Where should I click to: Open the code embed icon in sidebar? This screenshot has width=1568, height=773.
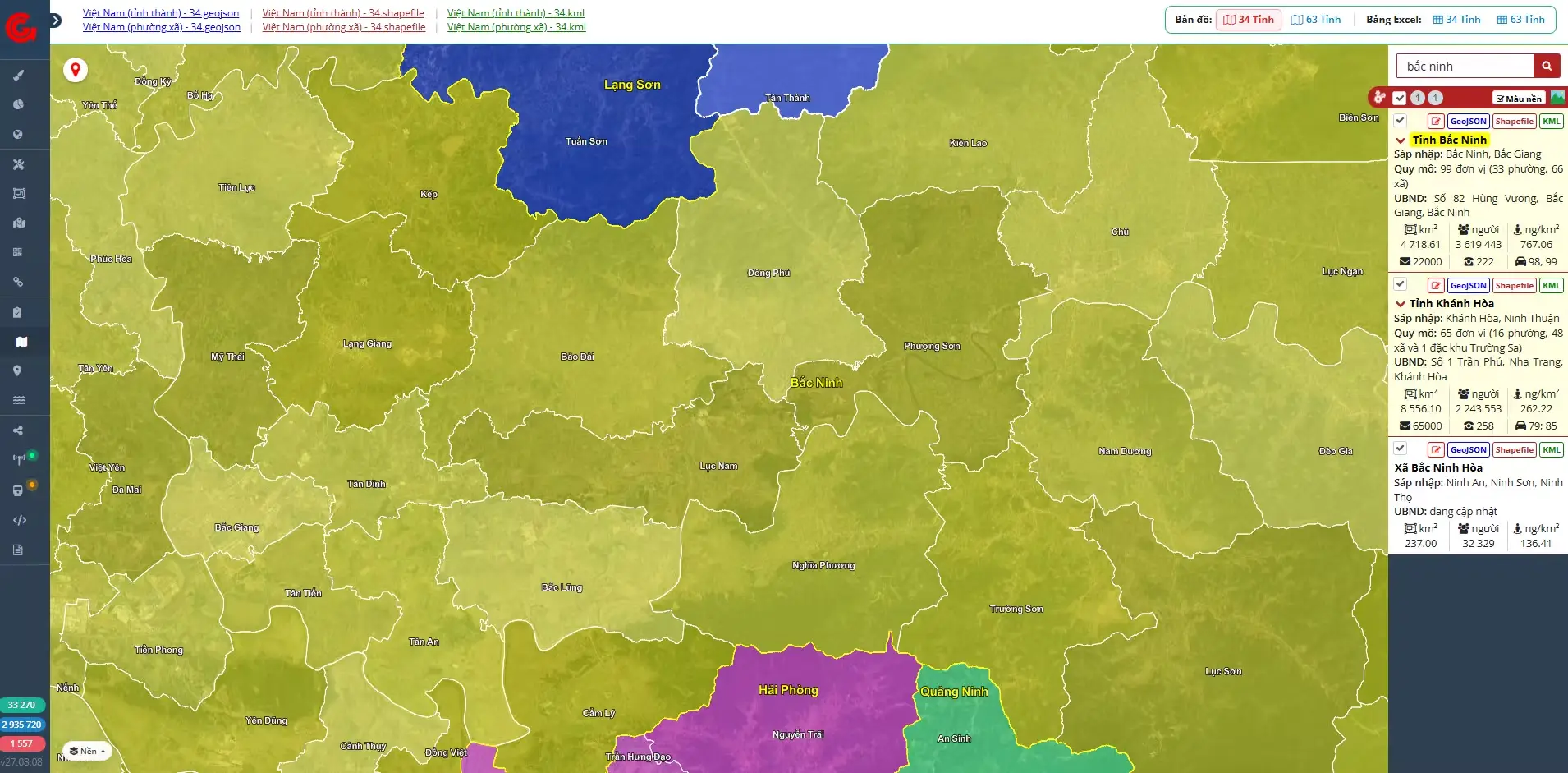click(20, 520)
